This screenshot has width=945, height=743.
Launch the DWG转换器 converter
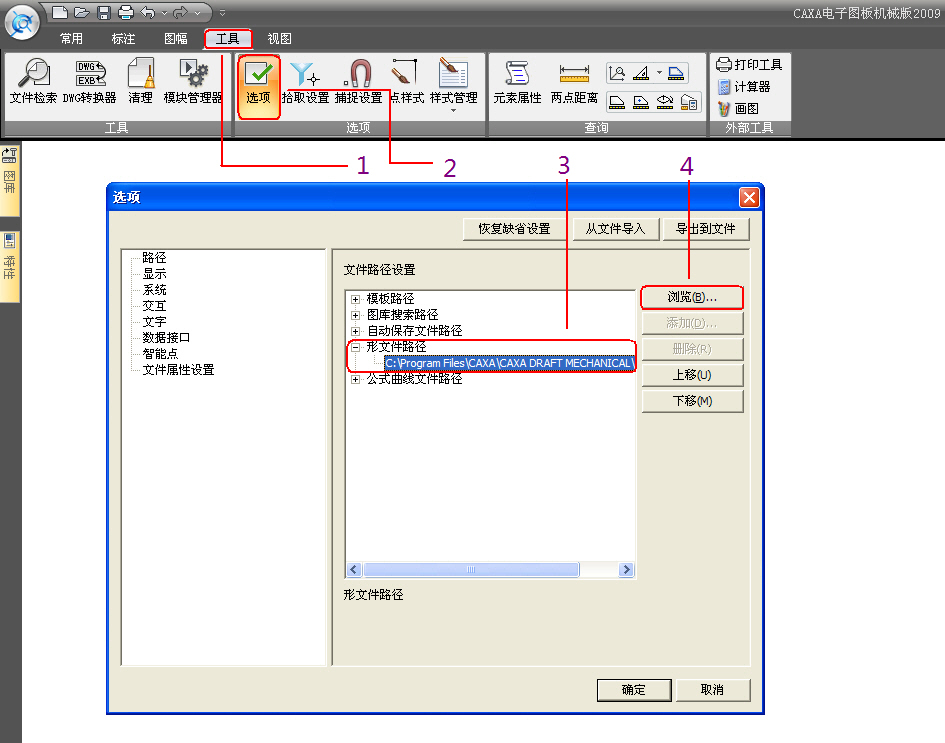[x=91, y=82]
